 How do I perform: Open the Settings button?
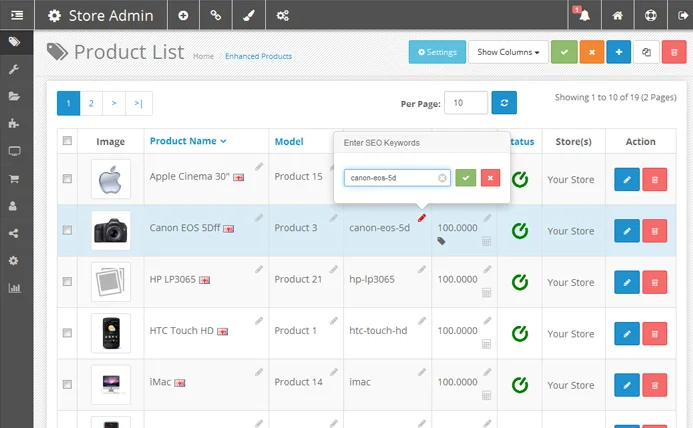437,52
